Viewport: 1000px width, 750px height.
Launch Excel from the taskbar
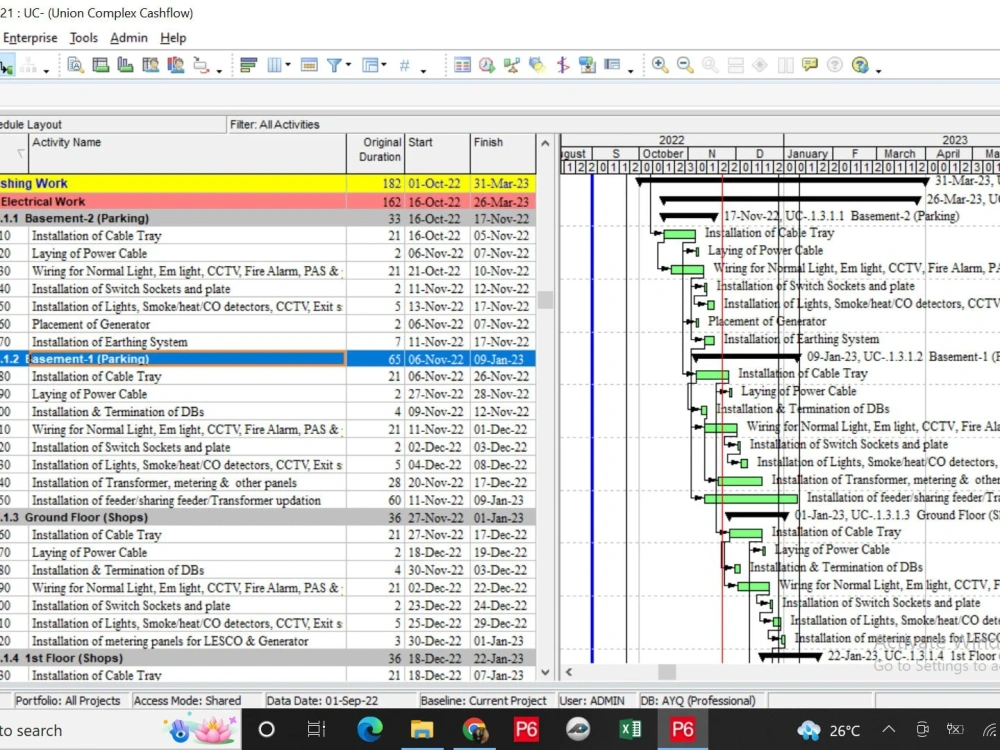631,730
